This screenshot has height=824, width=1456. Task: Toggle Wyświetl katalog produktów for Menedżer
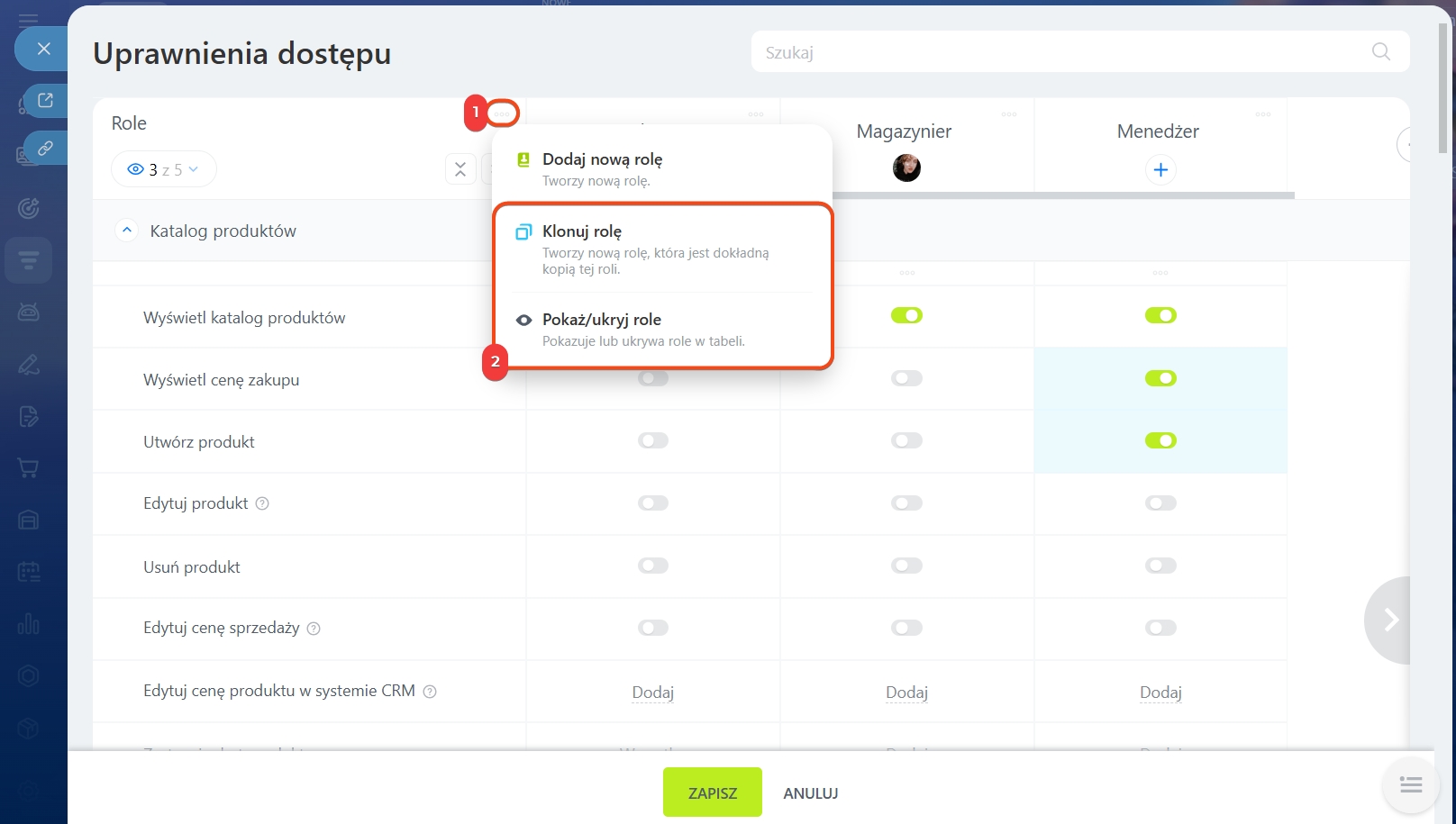[1160, 315]
